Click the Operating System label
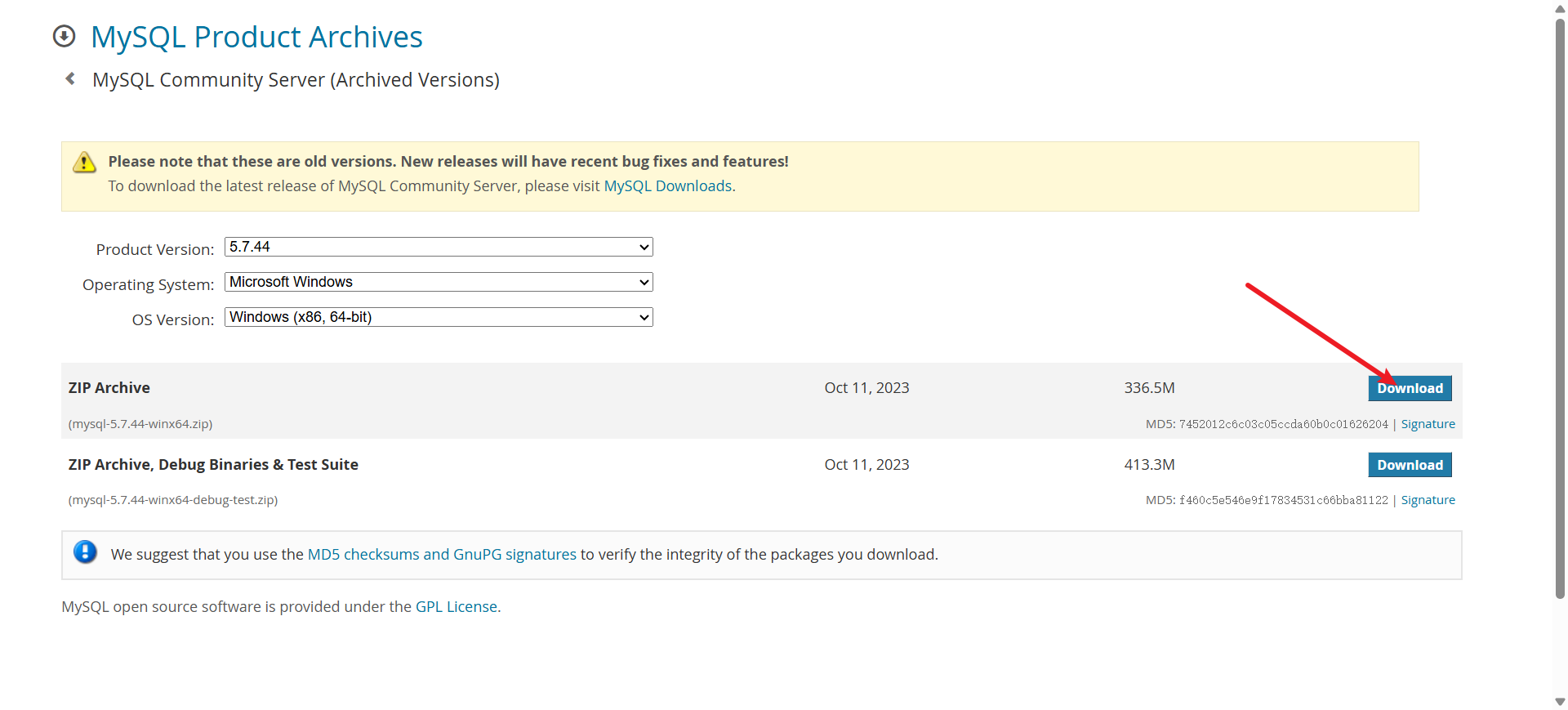 click(x=148, y=284)
